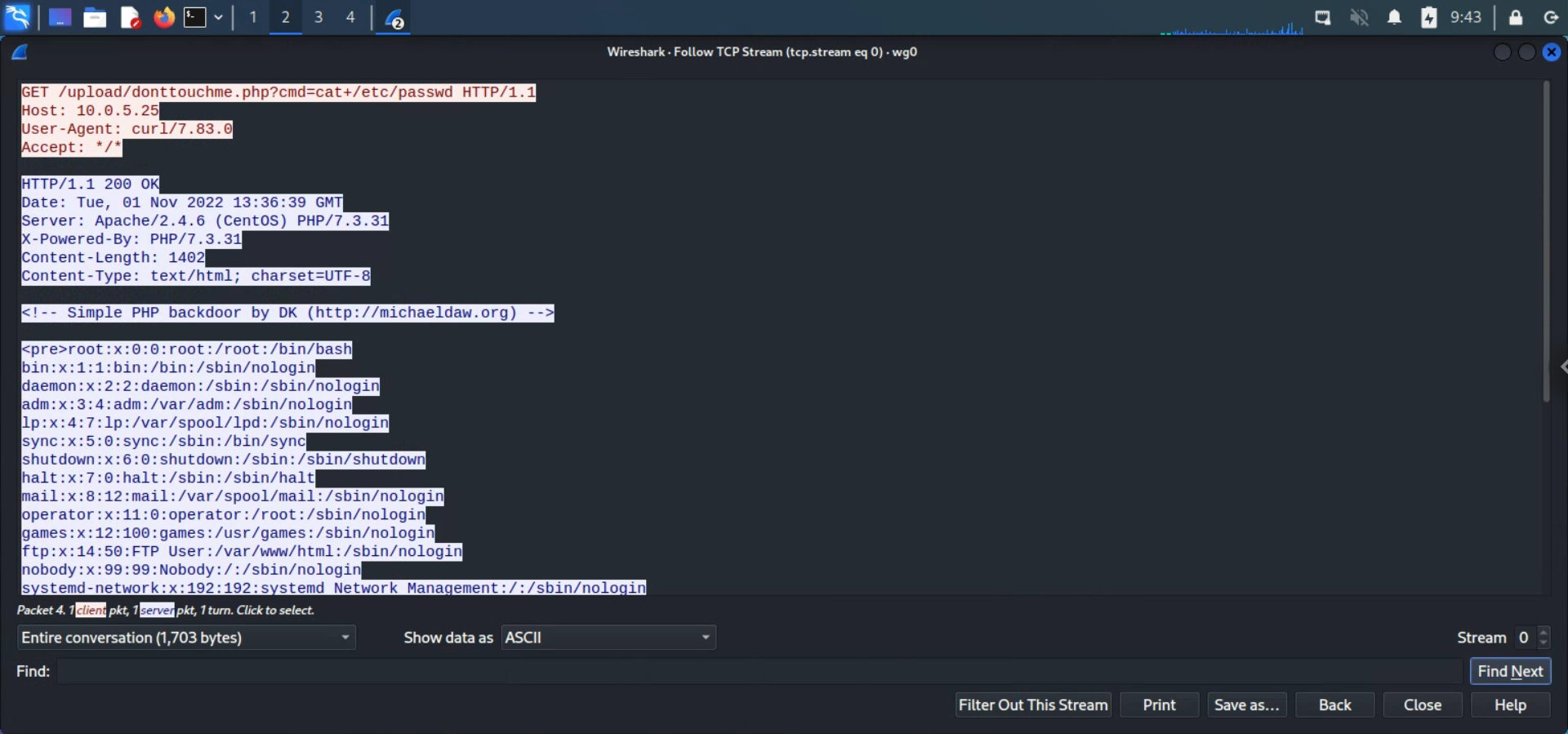
Task: Open the logout session icon
Action: 1552,17
